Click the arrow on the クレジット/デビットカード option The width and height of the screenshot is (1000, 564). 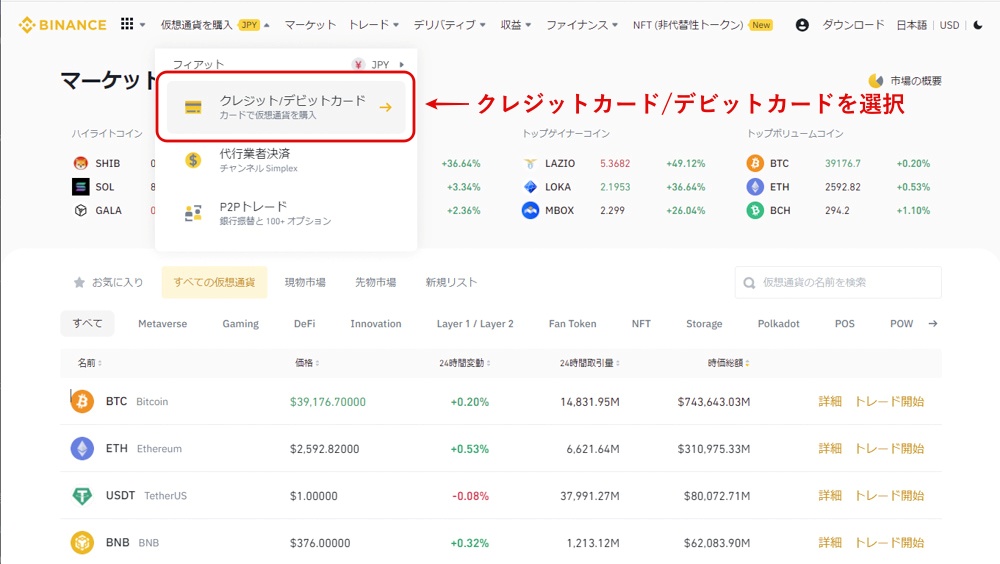(385, 107)
